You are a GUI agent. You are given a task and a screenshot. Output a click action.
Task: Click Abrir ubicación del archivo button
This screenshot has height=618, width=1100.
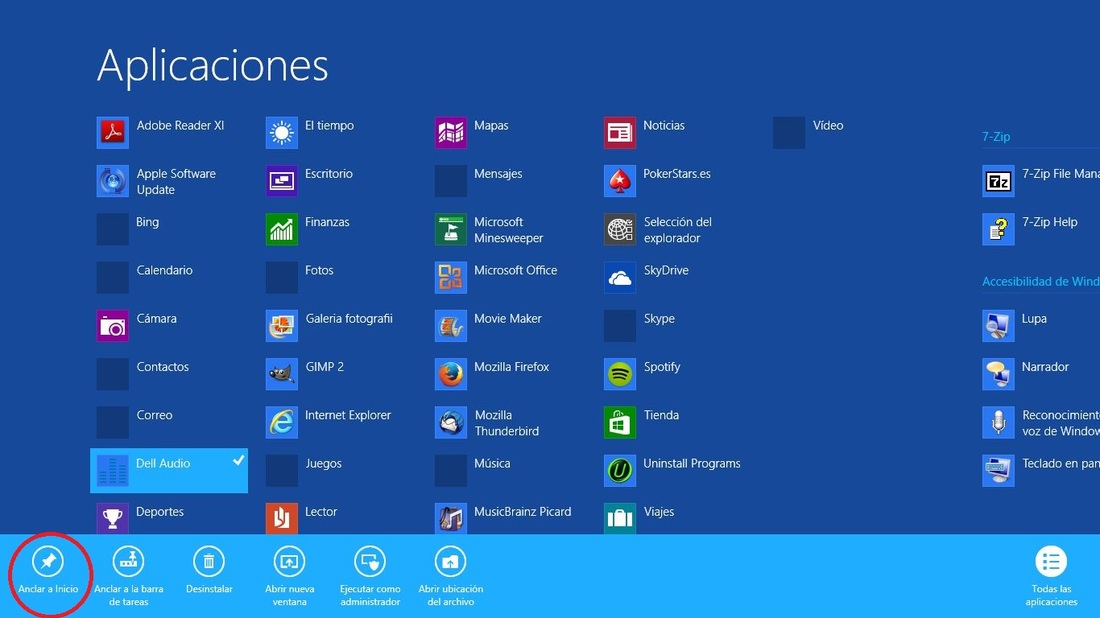tap(450, 577)
